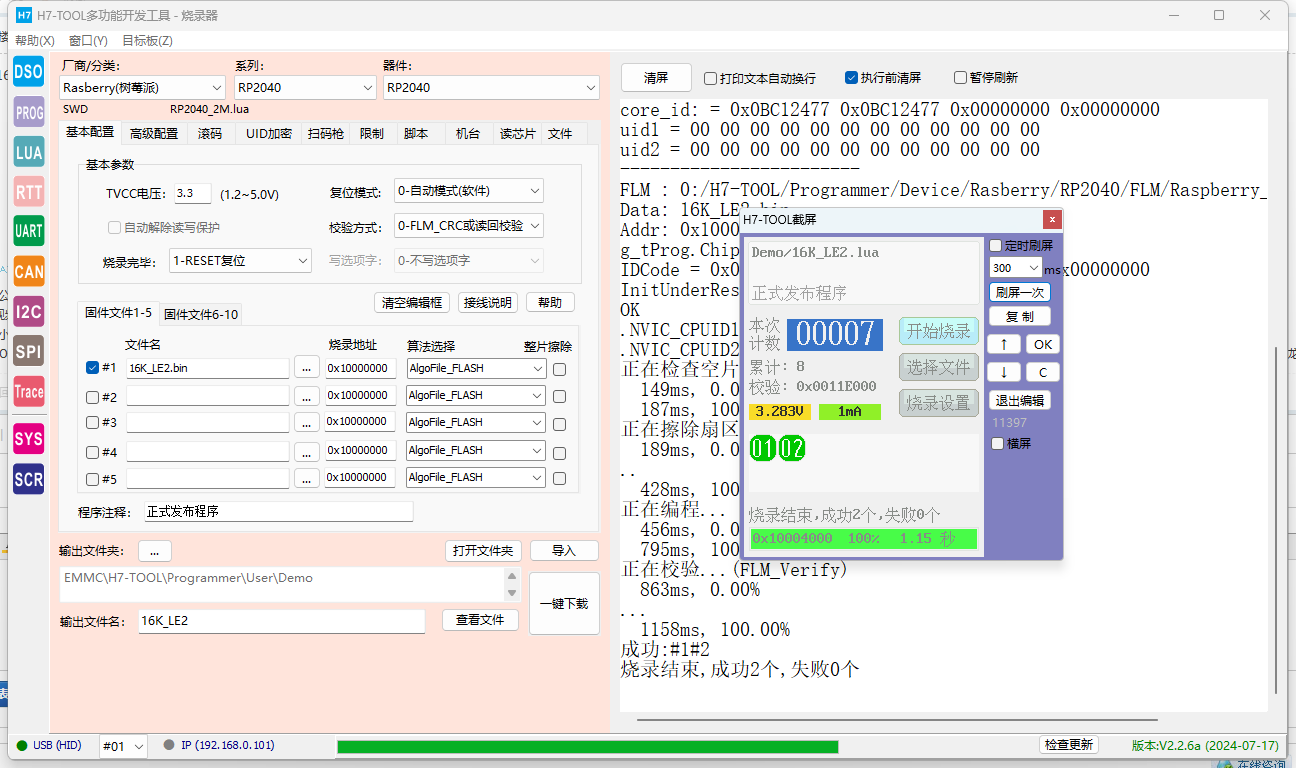The width and height of the screenshot is (1296, 768).
Task: Open the 烧录完毕 1-RESET复位 dropdown
Action: pyautogui.click(x=240, y=261)
